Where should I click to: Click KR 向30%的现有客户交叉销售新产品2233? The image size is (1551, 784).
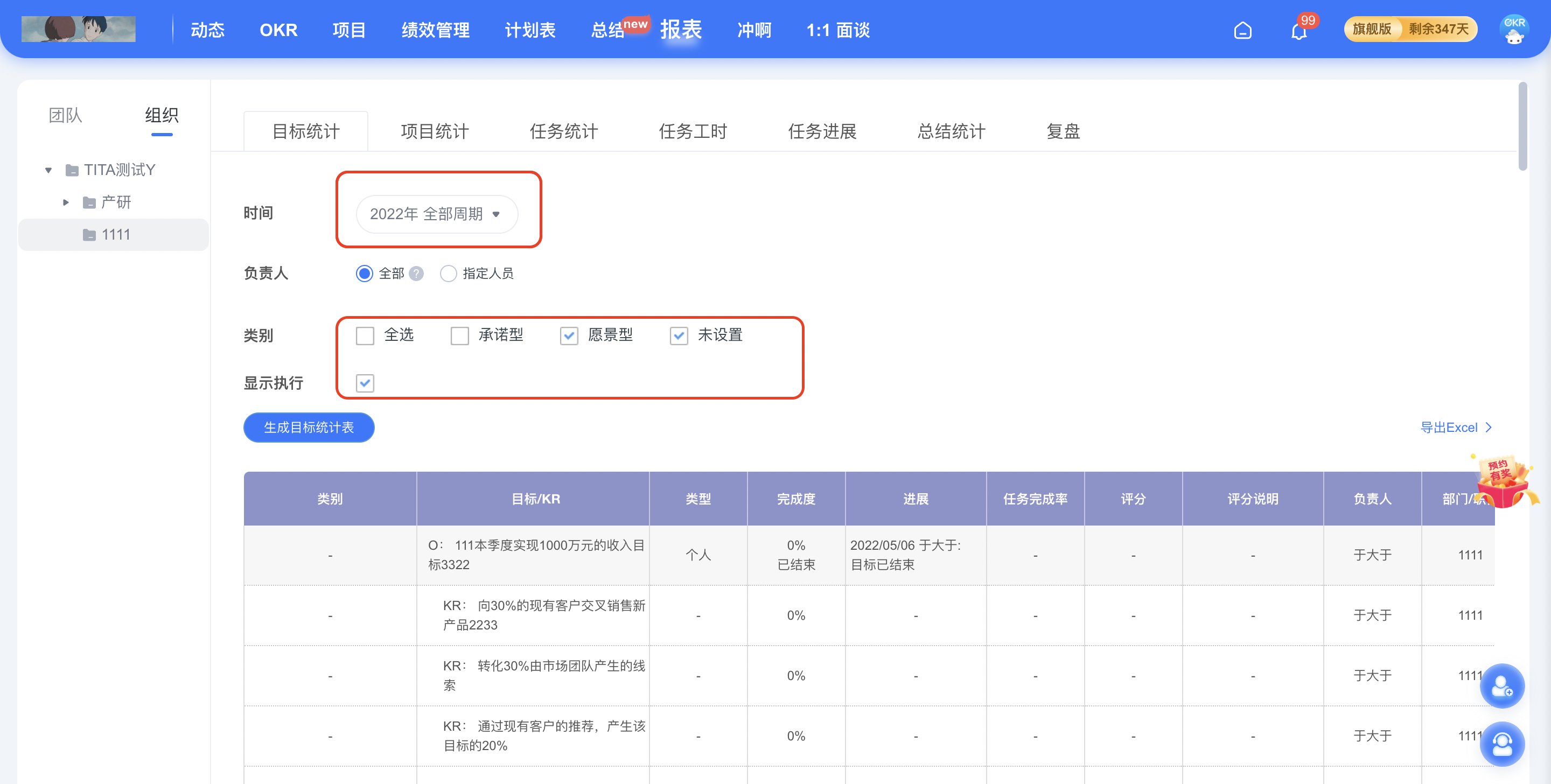[x=544, y=615]
